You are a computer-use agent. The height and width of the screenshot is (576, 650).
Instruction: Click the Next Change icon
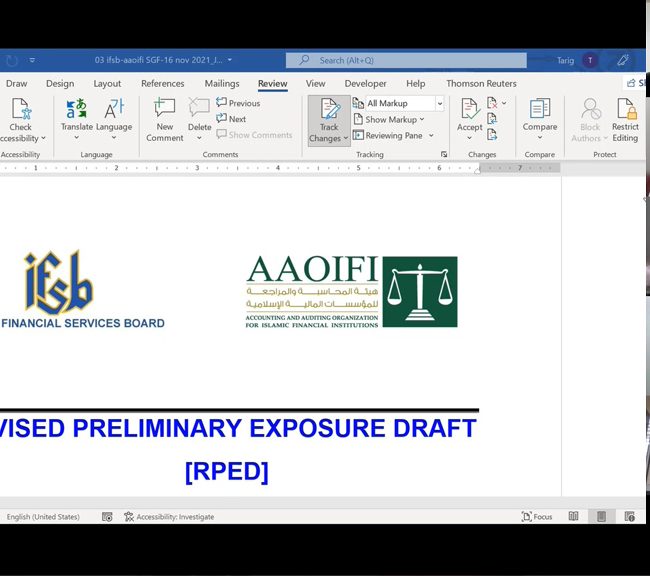492,135
